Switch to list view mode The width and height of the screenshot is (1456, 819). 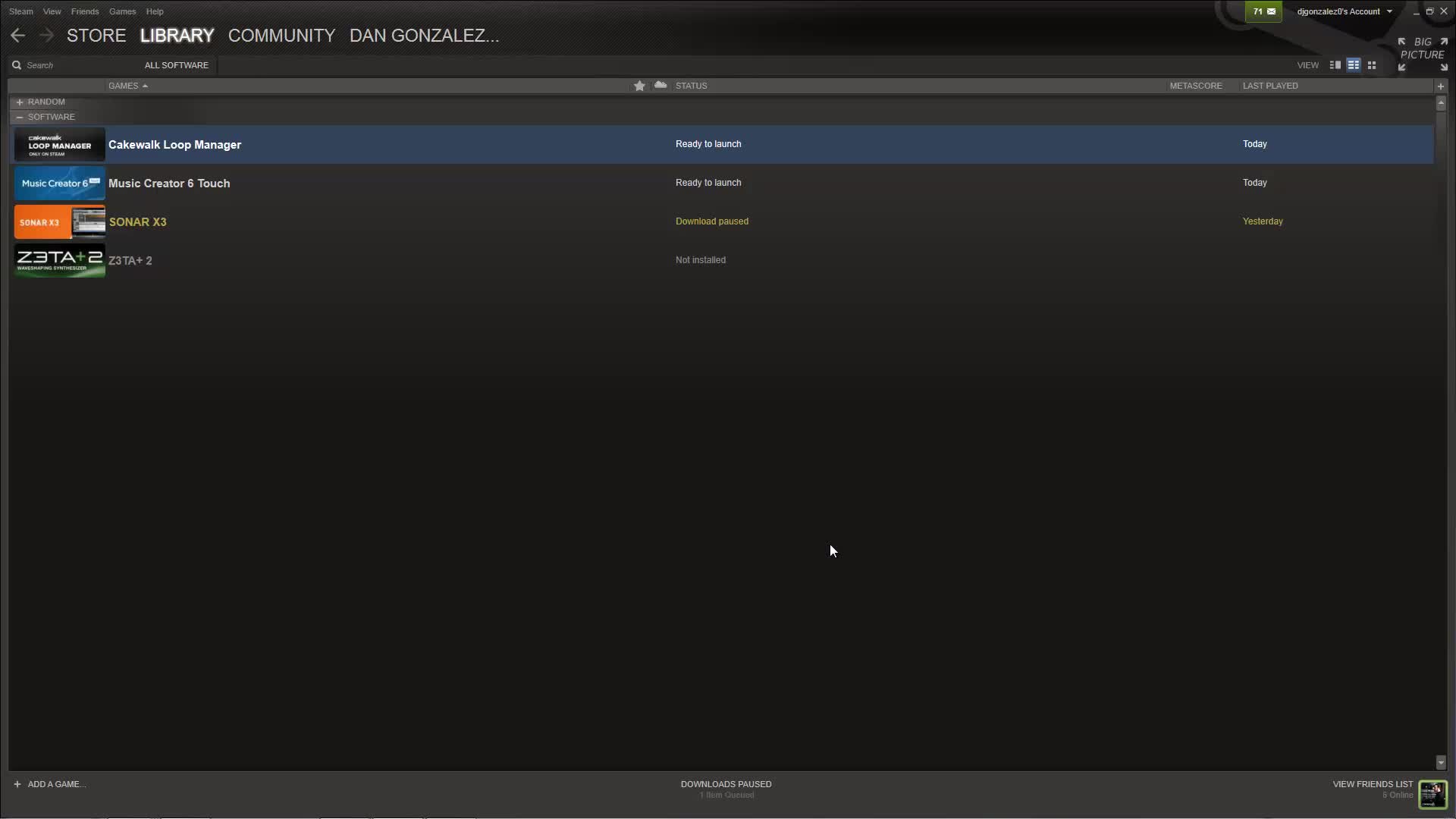[1354, 65]
